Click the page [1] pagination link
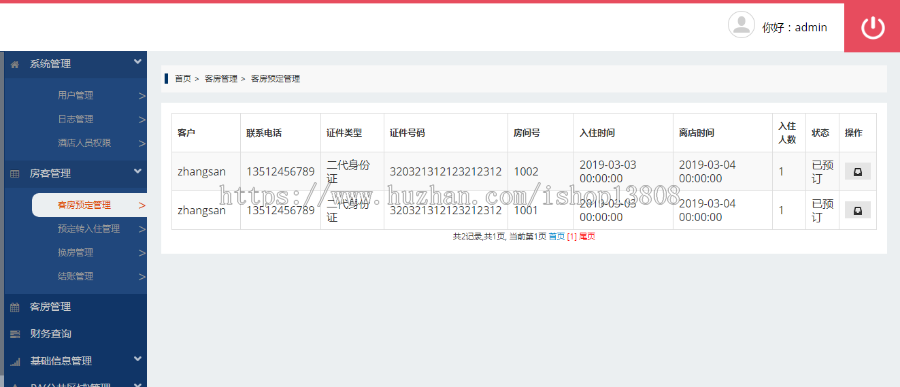 tap(572, 237)
